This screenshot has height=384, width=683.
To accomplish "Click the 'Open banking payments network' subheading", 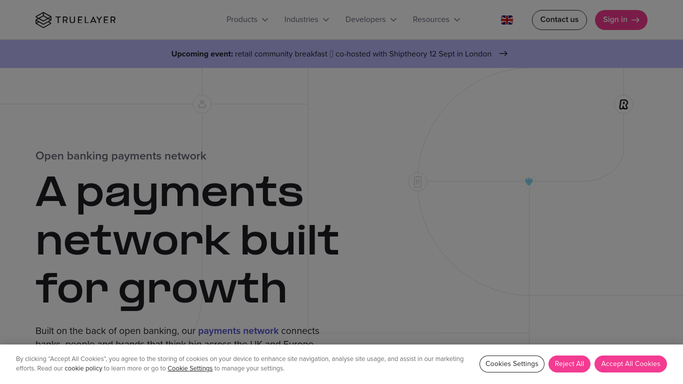I will tap(121, 156).
